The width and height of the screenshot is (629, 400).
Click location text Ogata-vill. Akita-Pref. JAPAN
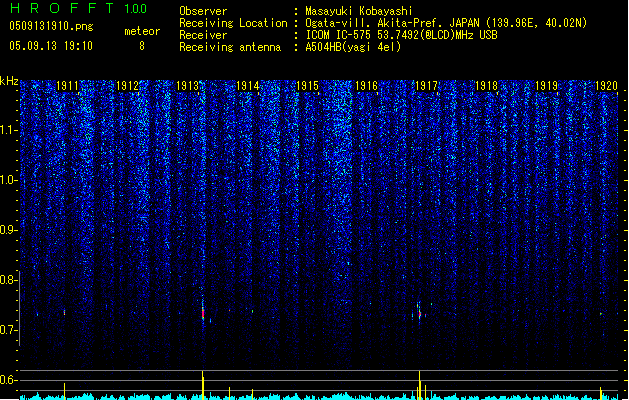tap(392, 23)
